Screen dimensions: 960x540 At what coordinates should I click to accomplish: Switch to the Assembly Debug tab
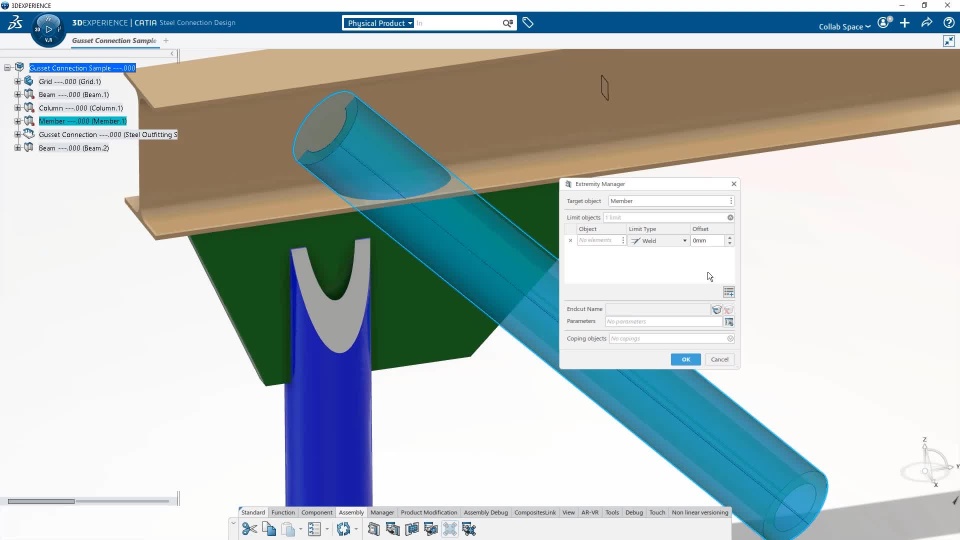486,512
